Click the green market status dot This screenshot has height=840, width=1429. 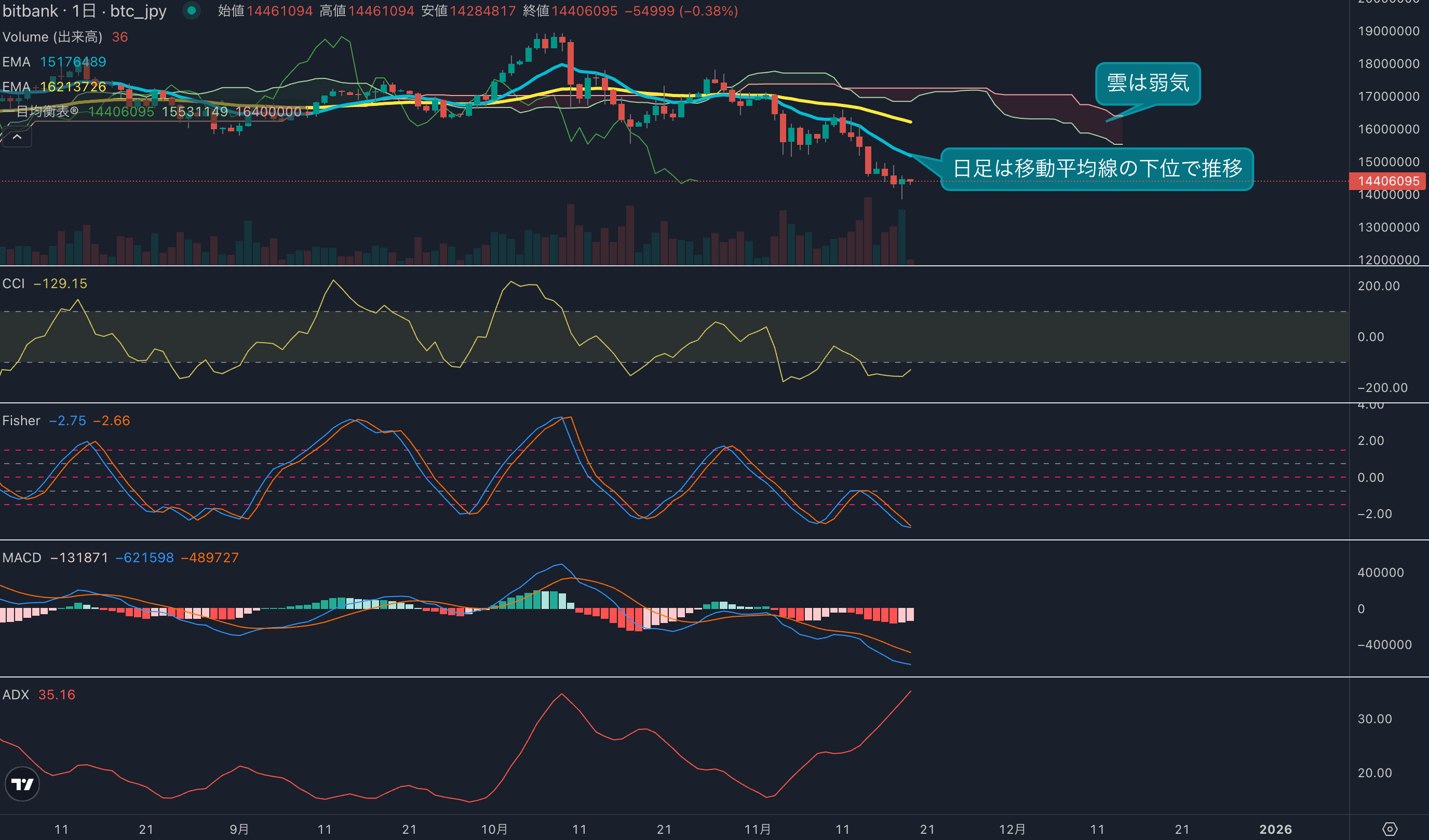[192, 11]
